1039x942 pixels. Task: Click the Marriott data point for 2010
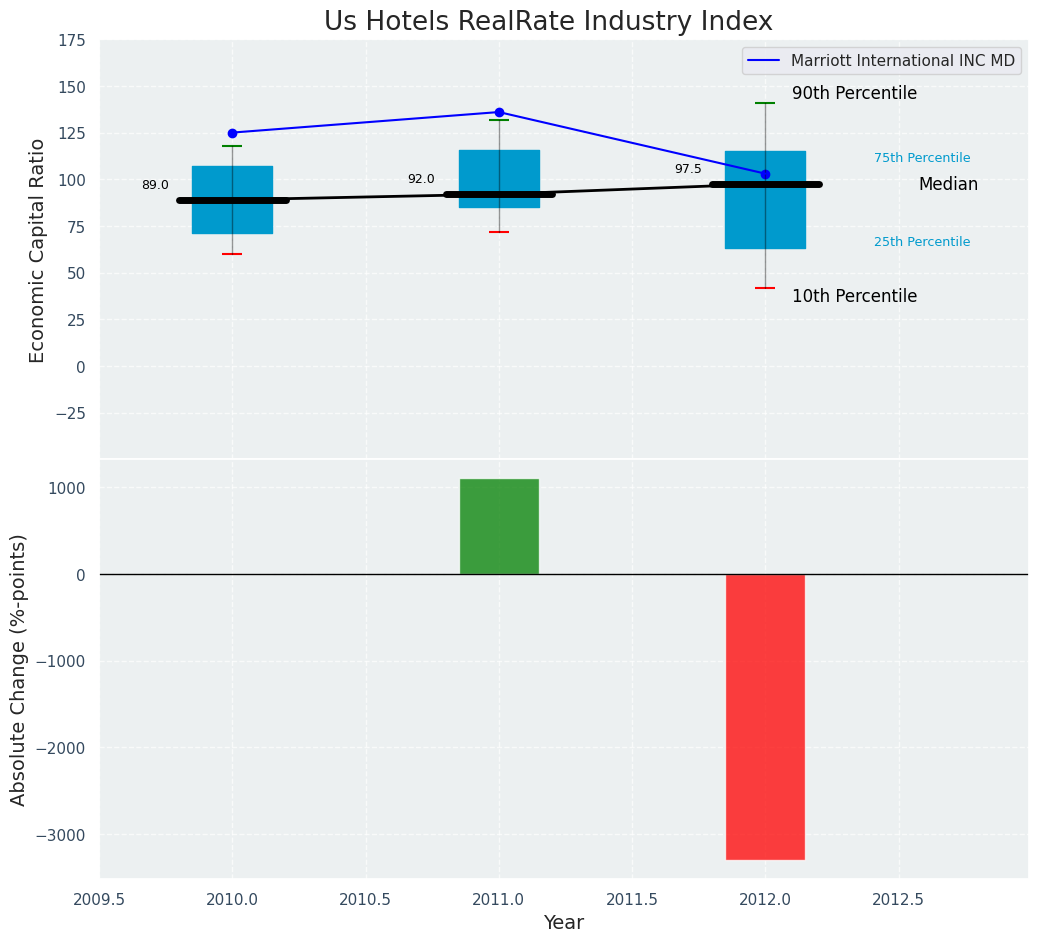tap(232, 133)
